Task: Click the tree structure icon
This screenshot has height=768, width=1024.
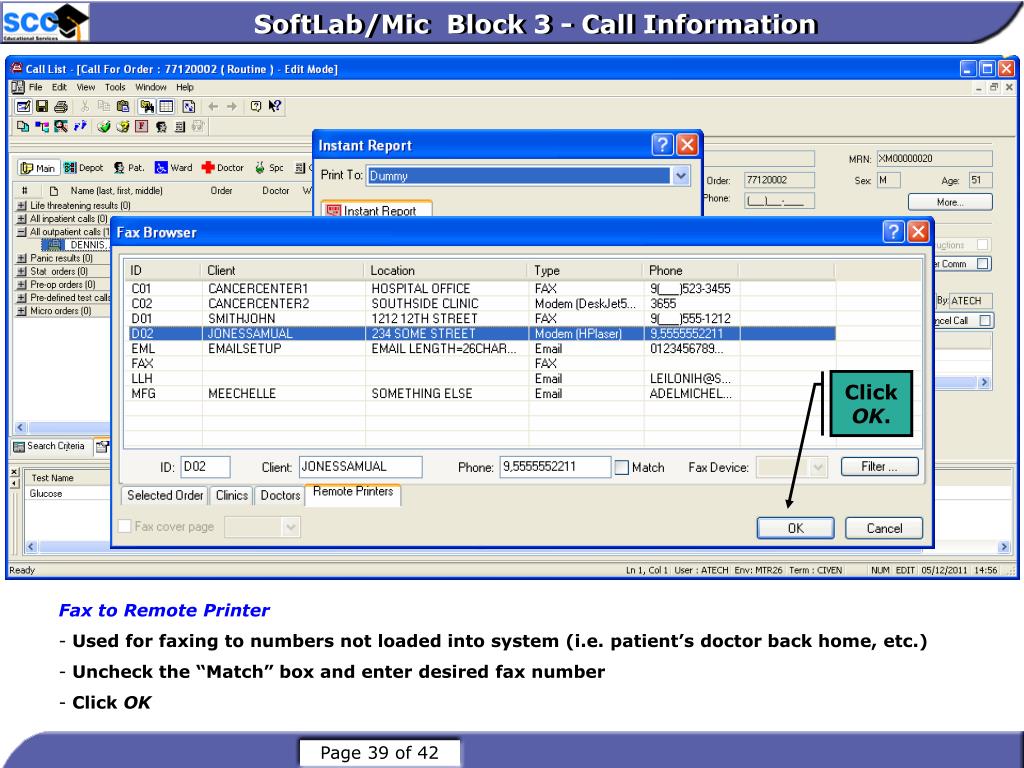Action: pyautogui.click(x=42, y=126)
